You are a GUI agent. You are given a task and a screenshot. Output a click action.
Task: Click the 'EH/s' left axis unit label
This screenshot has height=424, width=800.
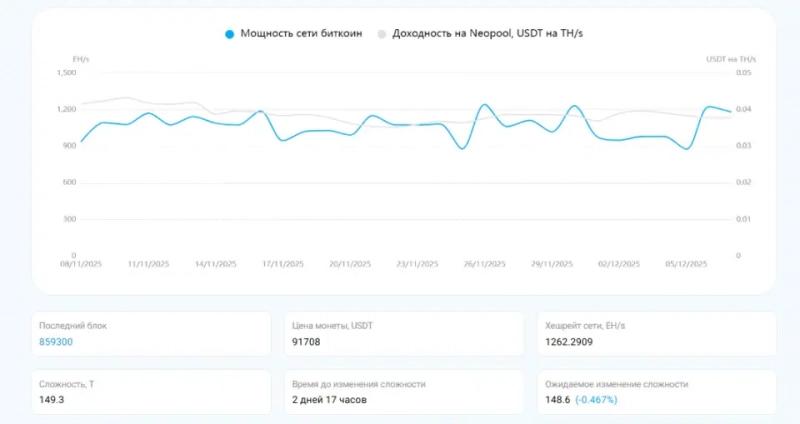pos(81,59)
